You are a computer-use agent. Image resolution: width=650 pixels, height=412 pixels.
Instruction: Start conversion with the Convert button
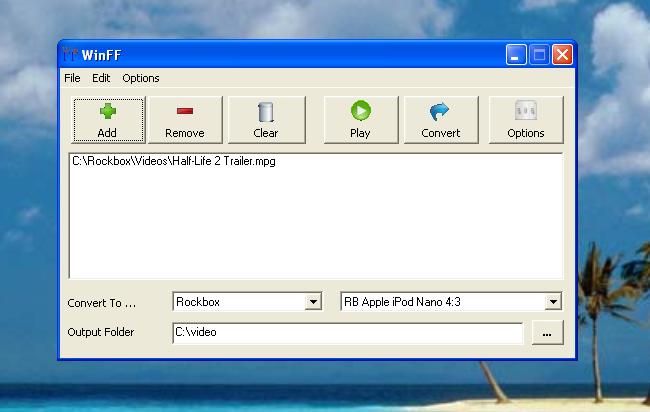(441, 120)
